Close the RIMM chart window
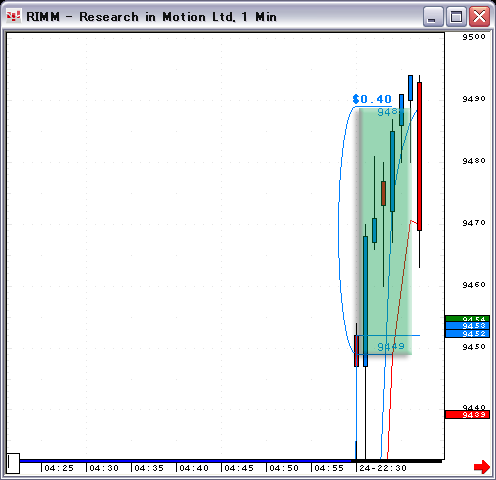The width and height of the screenshot is (496, 480). point(479,16)
